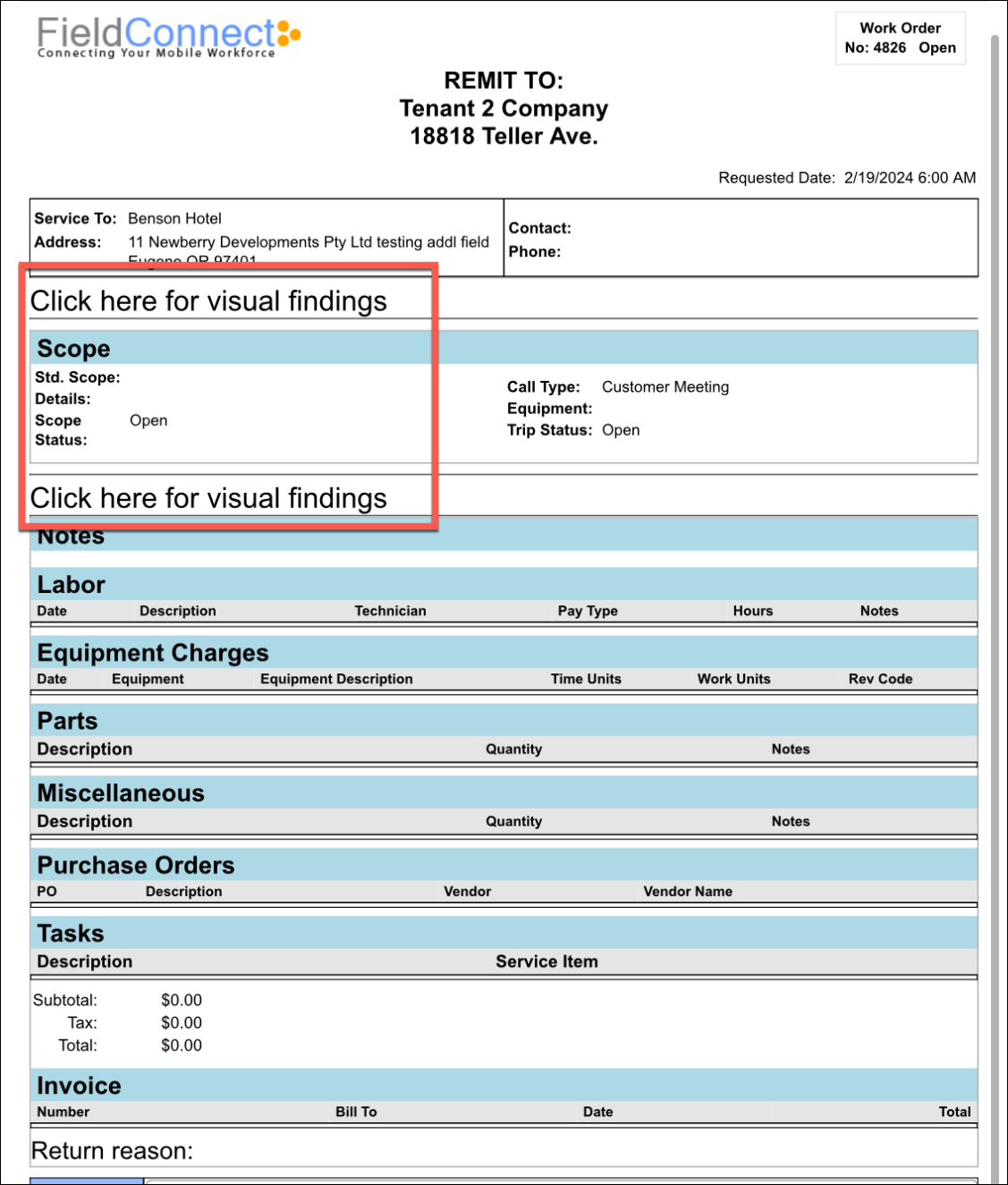This screenshot has height=1185, width=1008.
Task: Click the Vendor Name column header
Action: (x=688, y=892)
